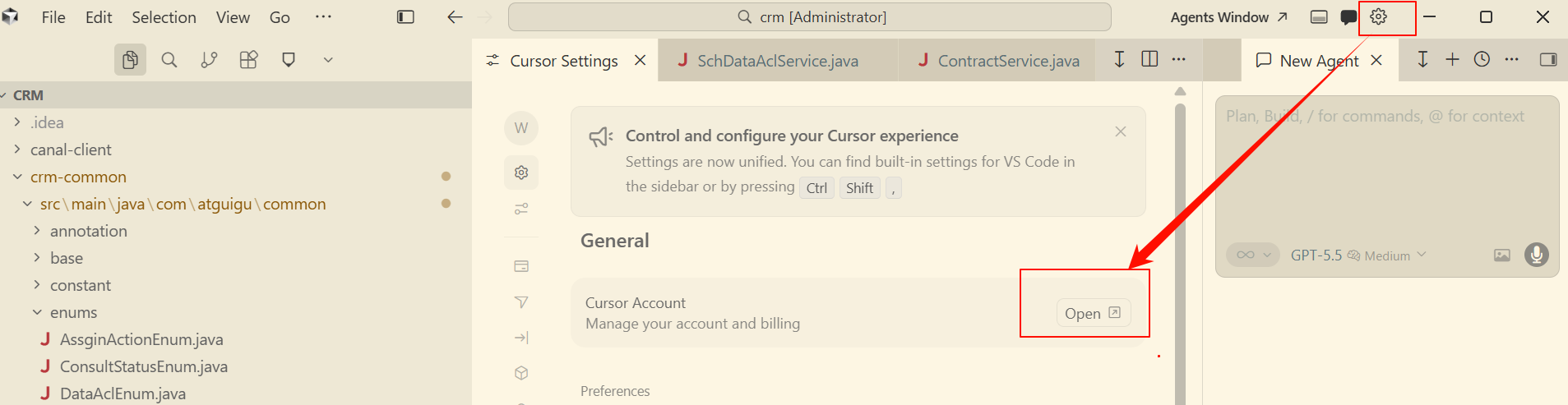Open ConsultStatusEnum.java file
Viewport: 1568px width, 405px height.
236,366
